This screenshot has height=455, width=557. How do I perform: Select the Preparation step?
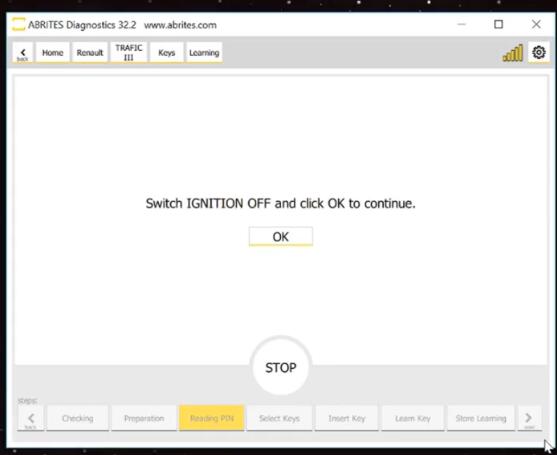tap(144, 418)
